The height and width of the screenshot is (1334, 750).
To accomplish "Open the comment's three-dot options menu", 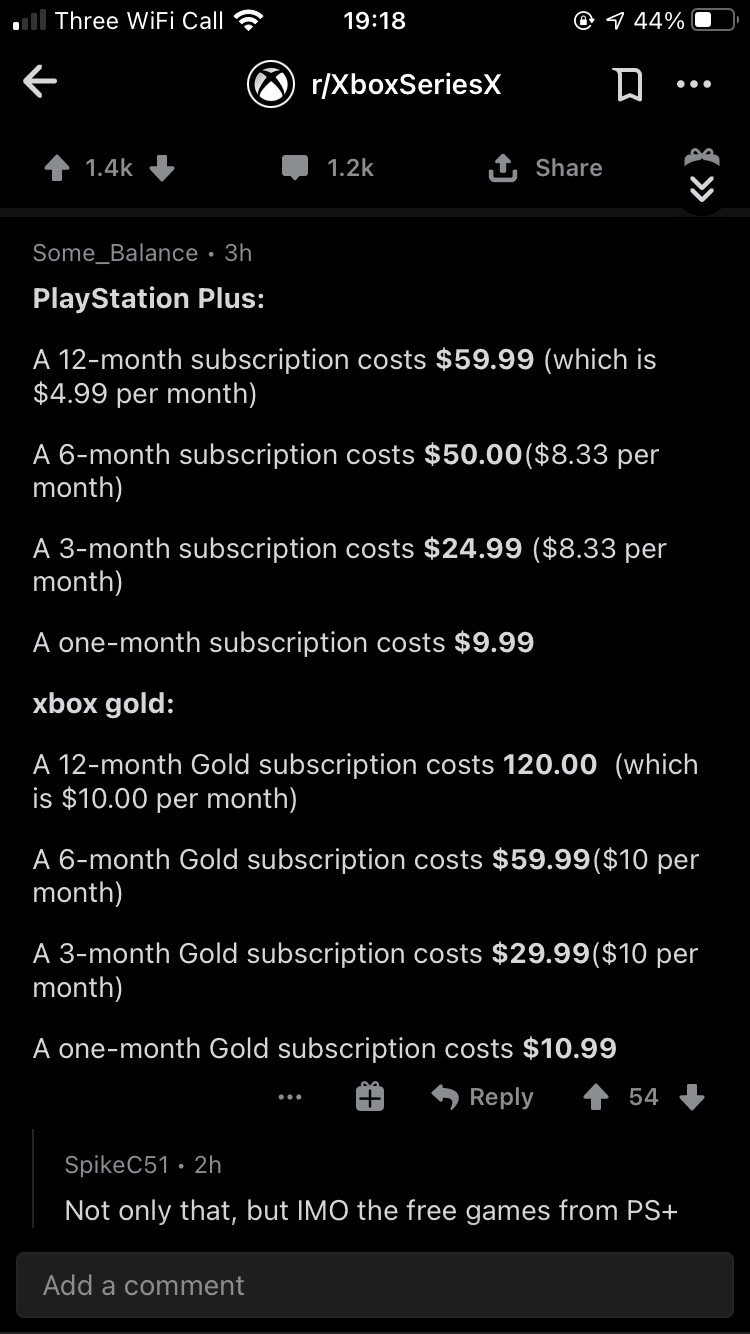I will [290, 1097].
